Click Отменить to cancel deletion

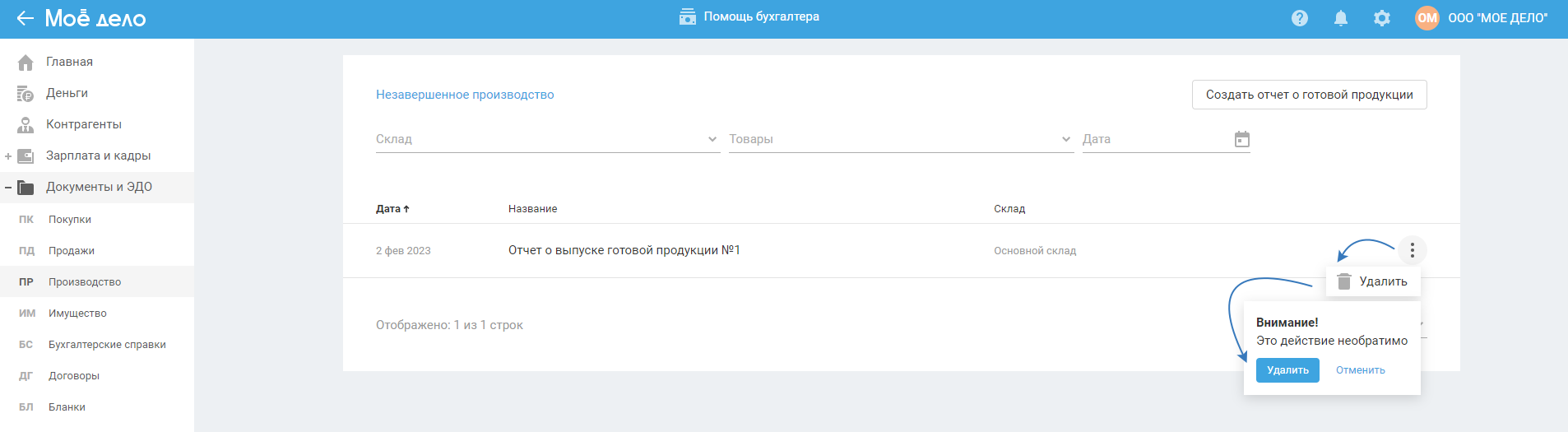click(1361, 370)
